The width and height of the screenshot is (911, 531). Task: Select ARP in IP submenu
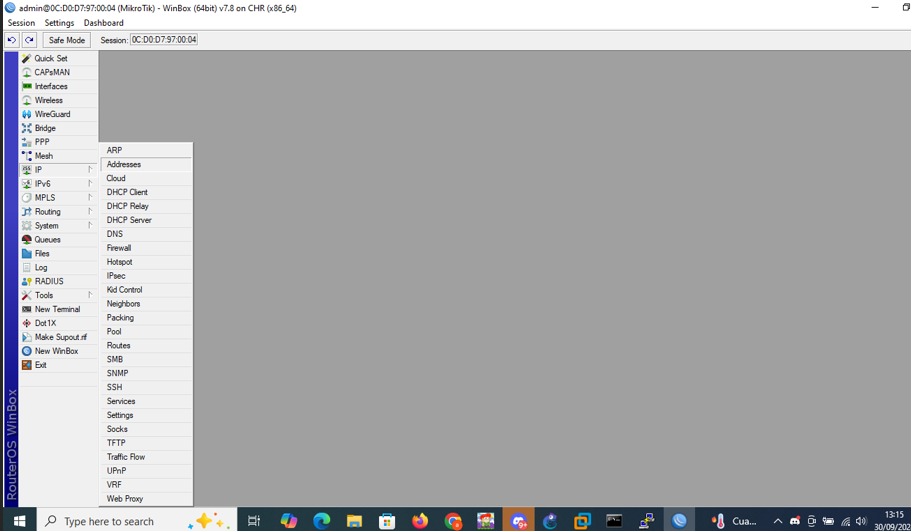(x=146, y=150)
